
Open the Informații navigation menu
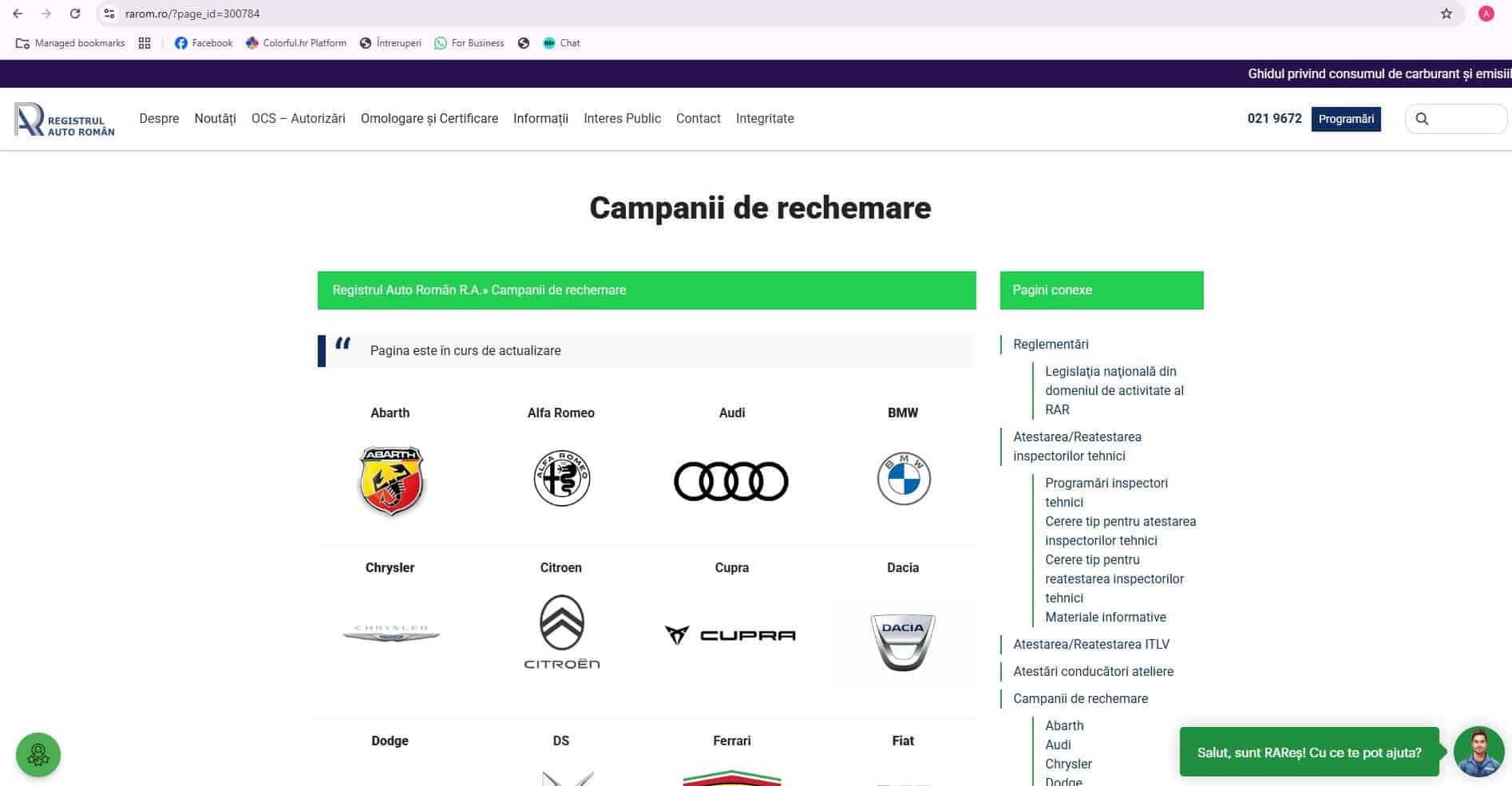[x=540, y=118]
